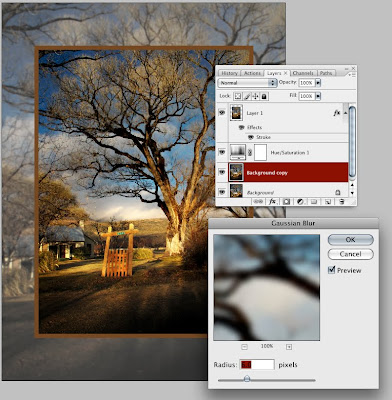Collapse the Layers panel with minimize icon
Image resolution: width=392 pixels, height=400 pixels.
point(348,68)
